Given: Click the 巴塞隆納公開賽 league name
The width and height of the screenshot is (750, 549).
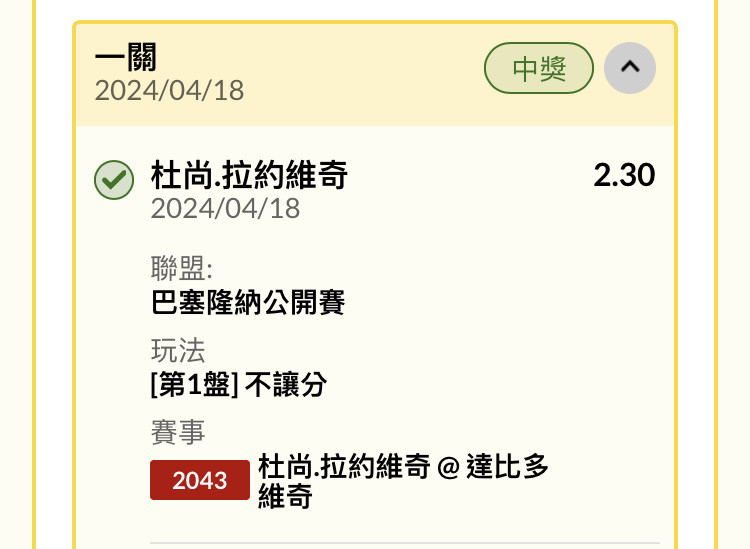Looking at the screenshot, I should [x=248, y=302].
